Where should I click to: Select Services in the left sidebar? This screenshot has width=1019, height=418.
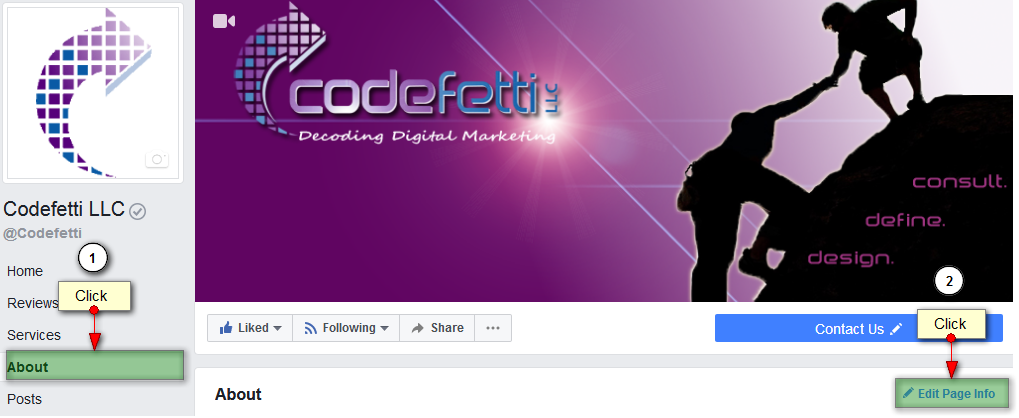point(34,335)
